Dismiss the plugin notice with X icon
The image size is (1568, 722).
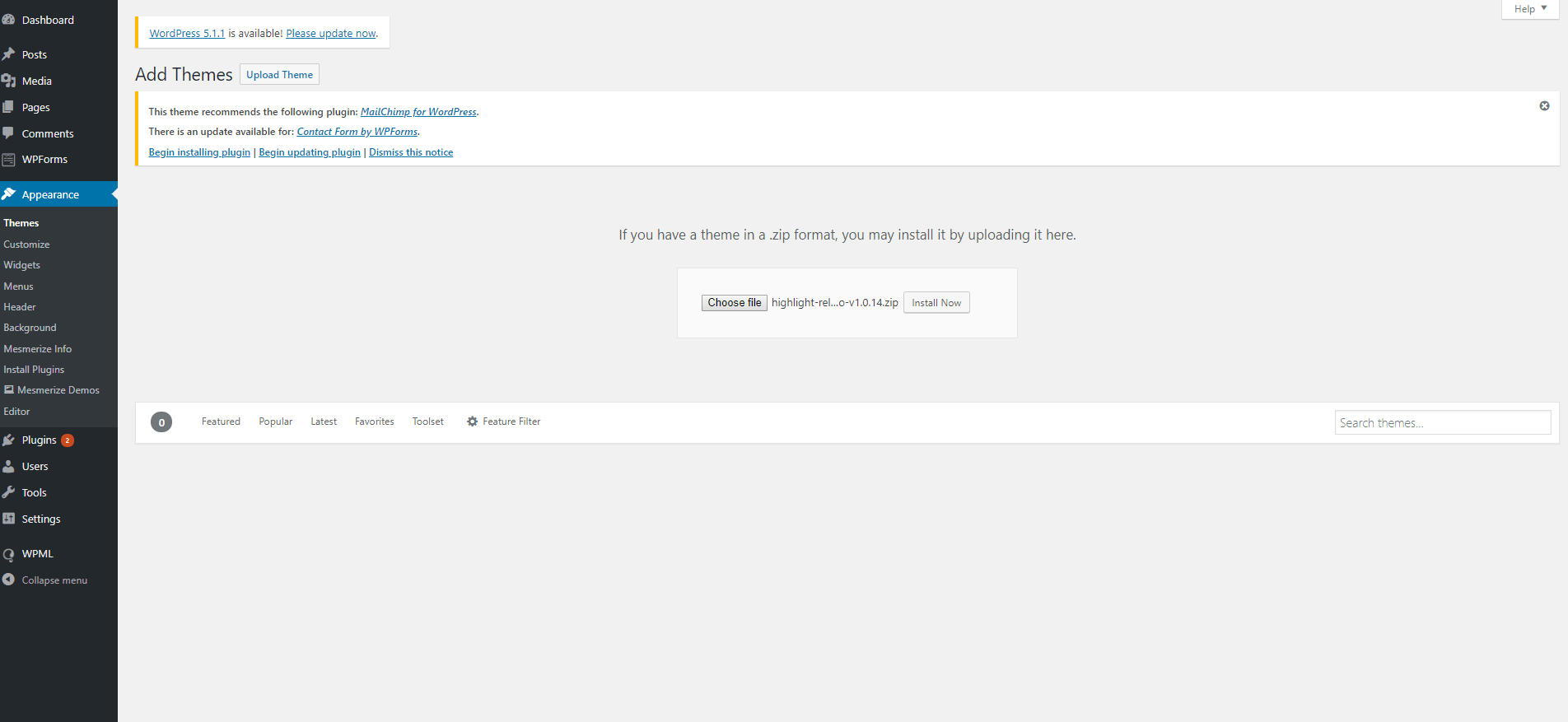coord(1544,106)
